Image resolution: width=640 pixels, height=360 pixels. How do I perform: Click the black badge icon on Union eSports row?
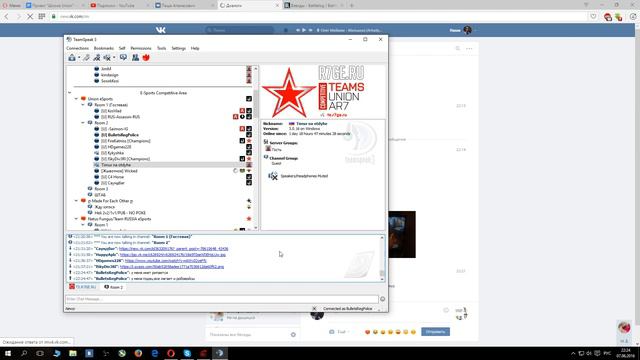click(249, 99)
